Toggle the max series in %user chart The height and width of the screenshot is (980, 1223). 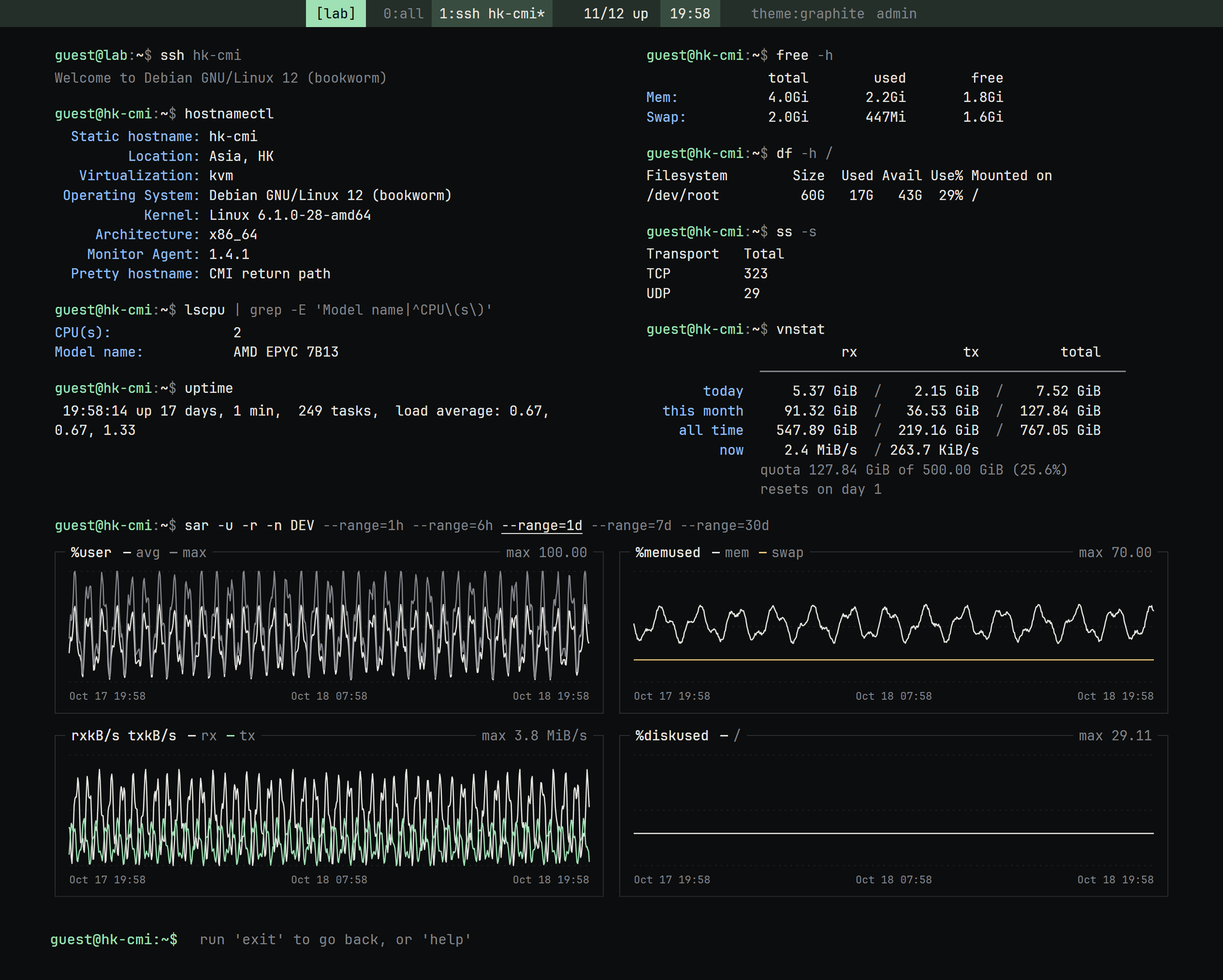pyautogui.click(x=188, y=553)
